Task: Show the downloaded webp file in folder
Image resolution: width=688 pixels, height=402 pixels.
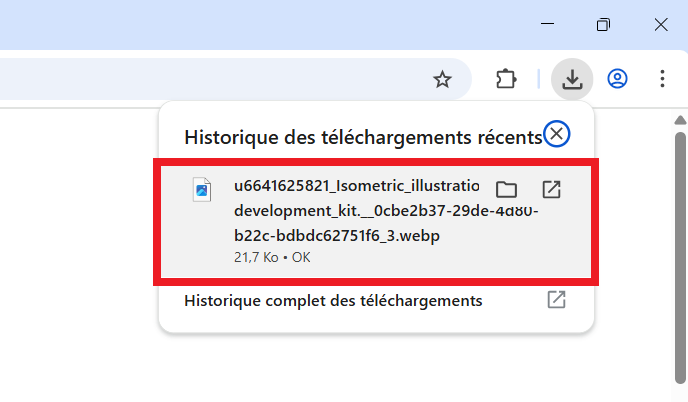Action: (x=506, y=190)
